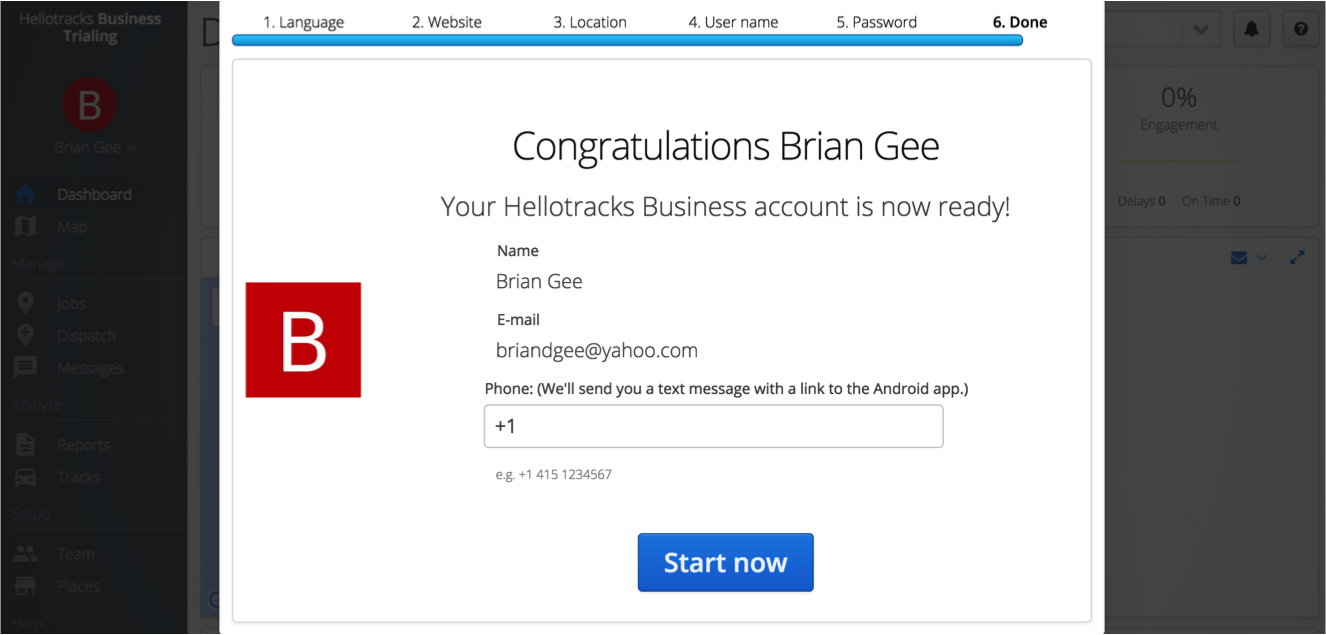Select the 4. User name wizard step
This screenshot has width=1326, height=635.
(733, 22)
